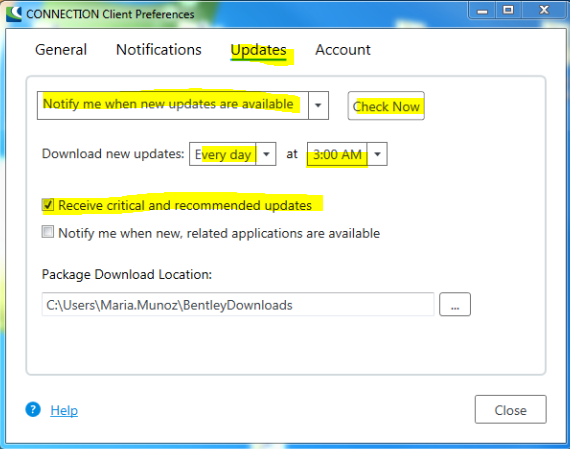
Task: Browse for download location with ellipsis button
Action: click(455, 304)
